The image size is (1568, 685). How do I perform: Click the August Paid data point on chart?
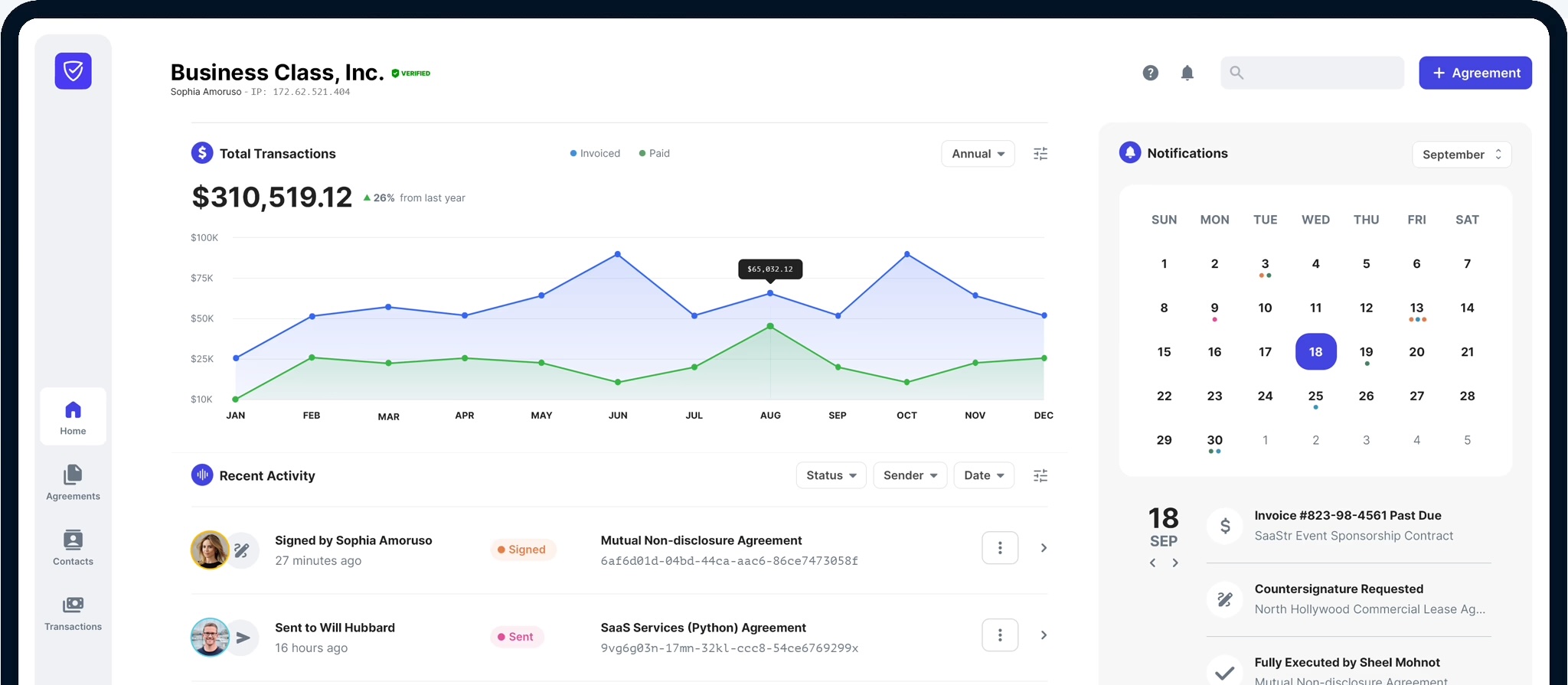pyautogui.click(x=770, y=327)
